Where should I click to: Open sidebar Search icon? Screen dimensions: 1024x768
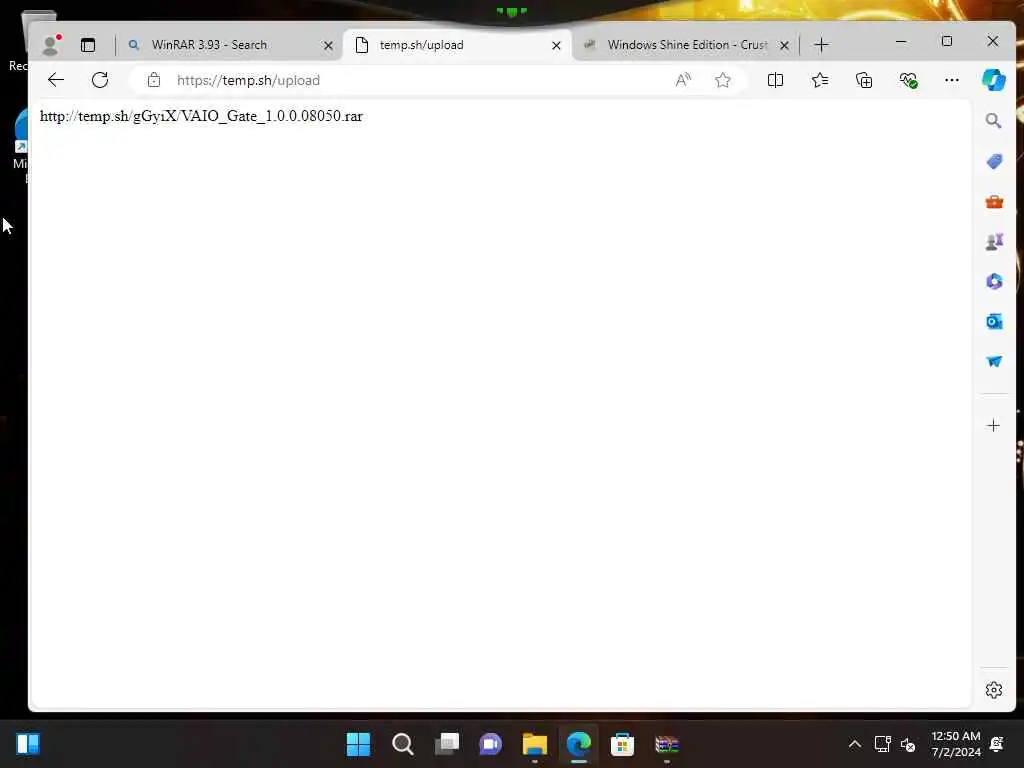click(x=993, y=121)
